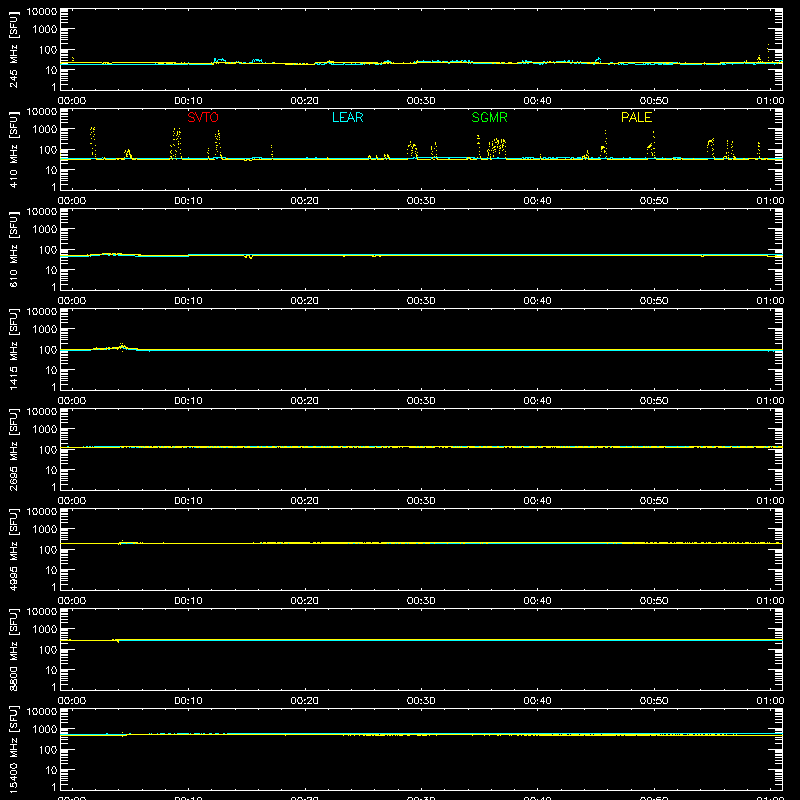800x800 pixels.
Task: Select the 410 MHz [SFU] axis title
Action: coord(13,149)
